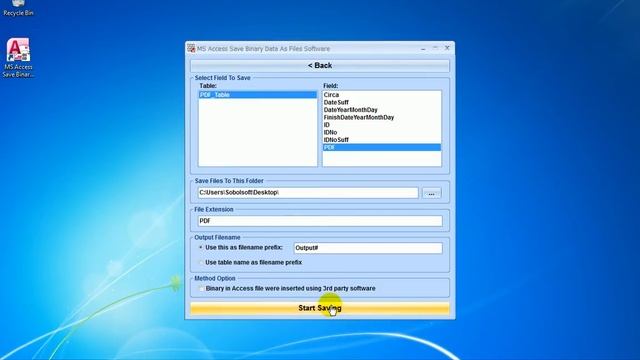Choose 'Use table name as filename prefix'
Viewport: 640px width, 360px height.
pyautogui.click(x=201, y=262)
